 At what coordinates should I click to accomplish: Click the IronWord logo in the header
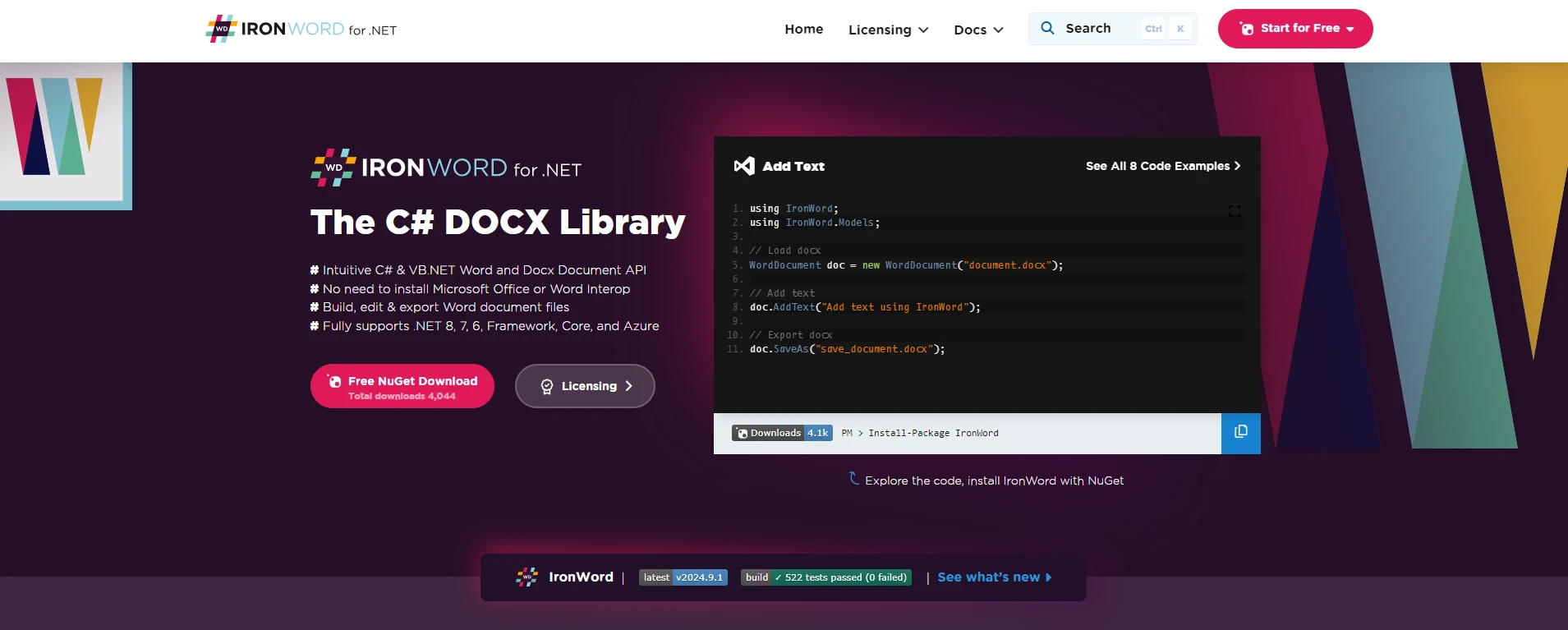pos(301,30)
